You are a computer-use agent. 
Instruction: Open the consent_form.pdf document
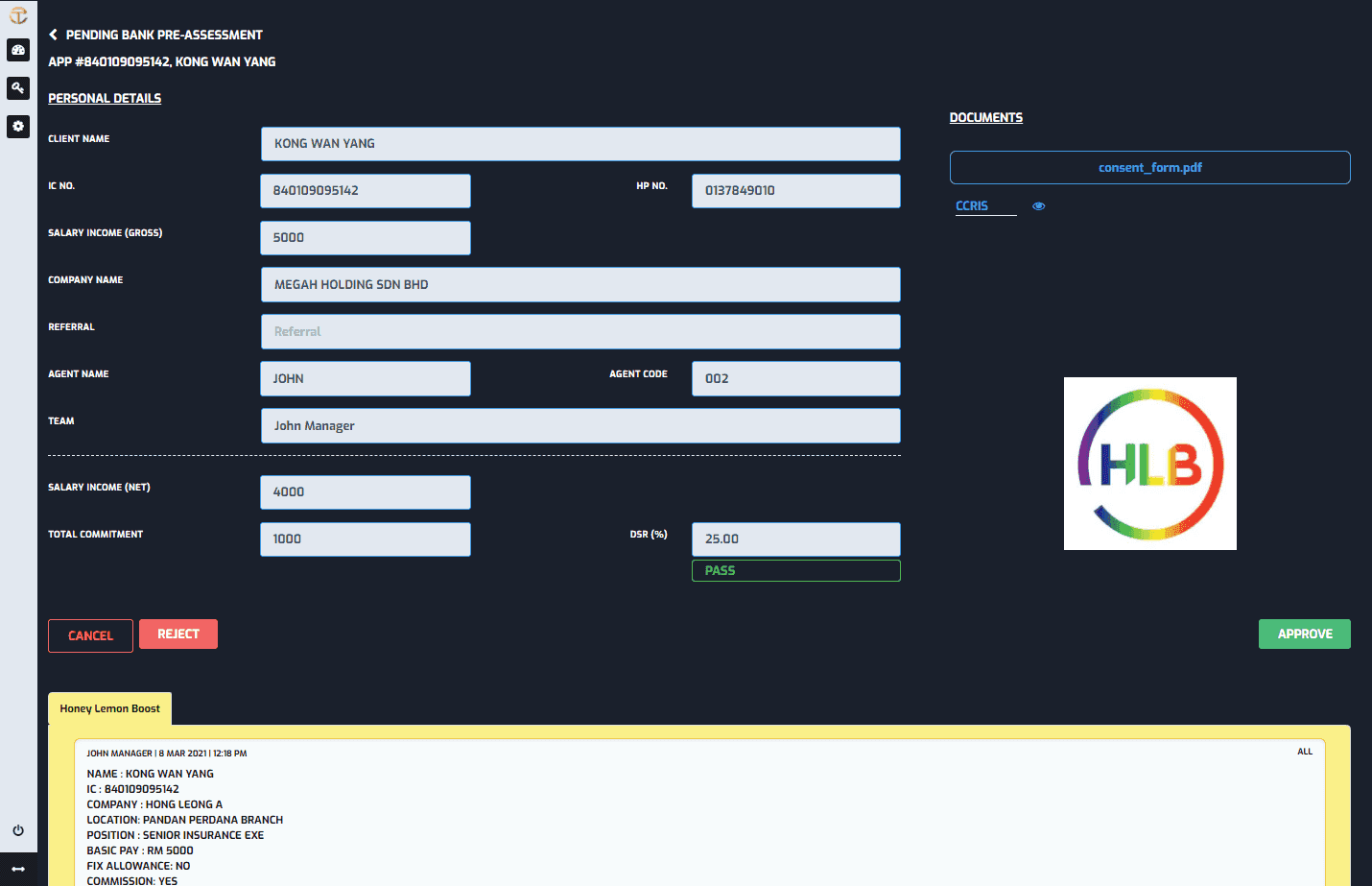[x=1149, y=166]
